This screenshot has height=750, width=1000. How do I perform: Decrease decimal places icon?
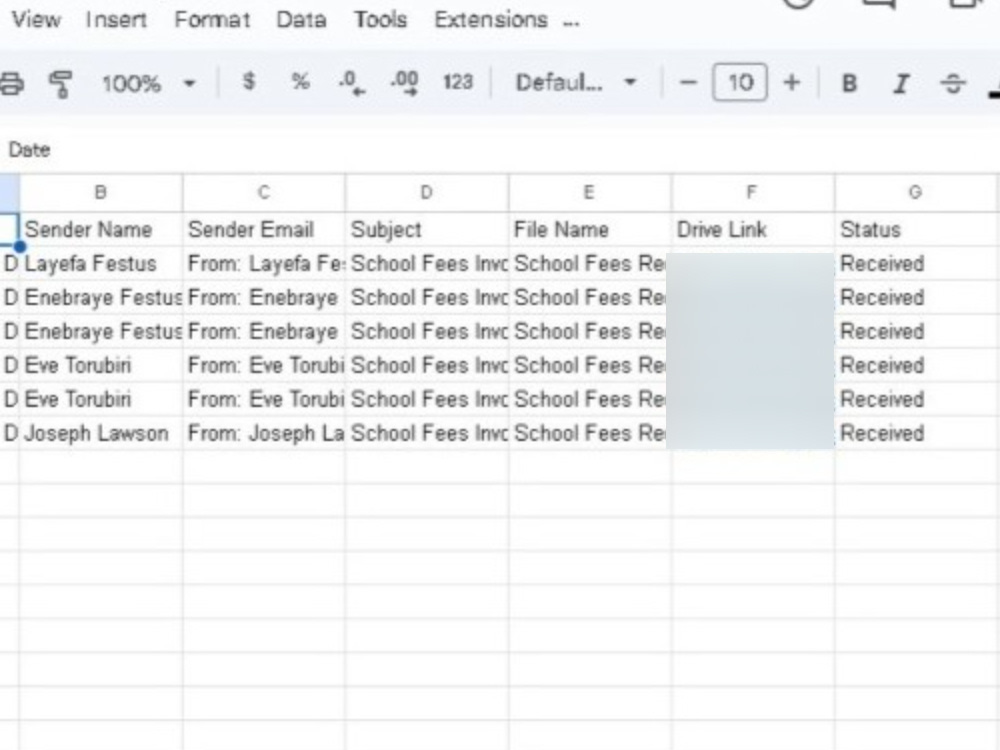pos(352,83)
